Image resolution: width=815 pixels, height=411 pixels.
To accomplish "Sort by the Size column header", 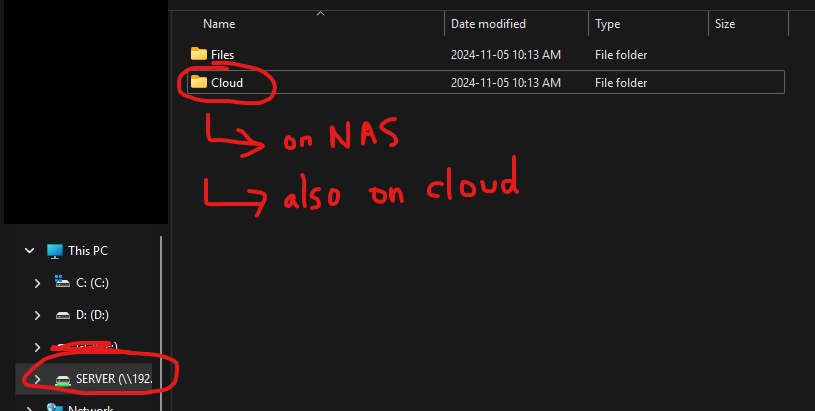I will 725,24.
